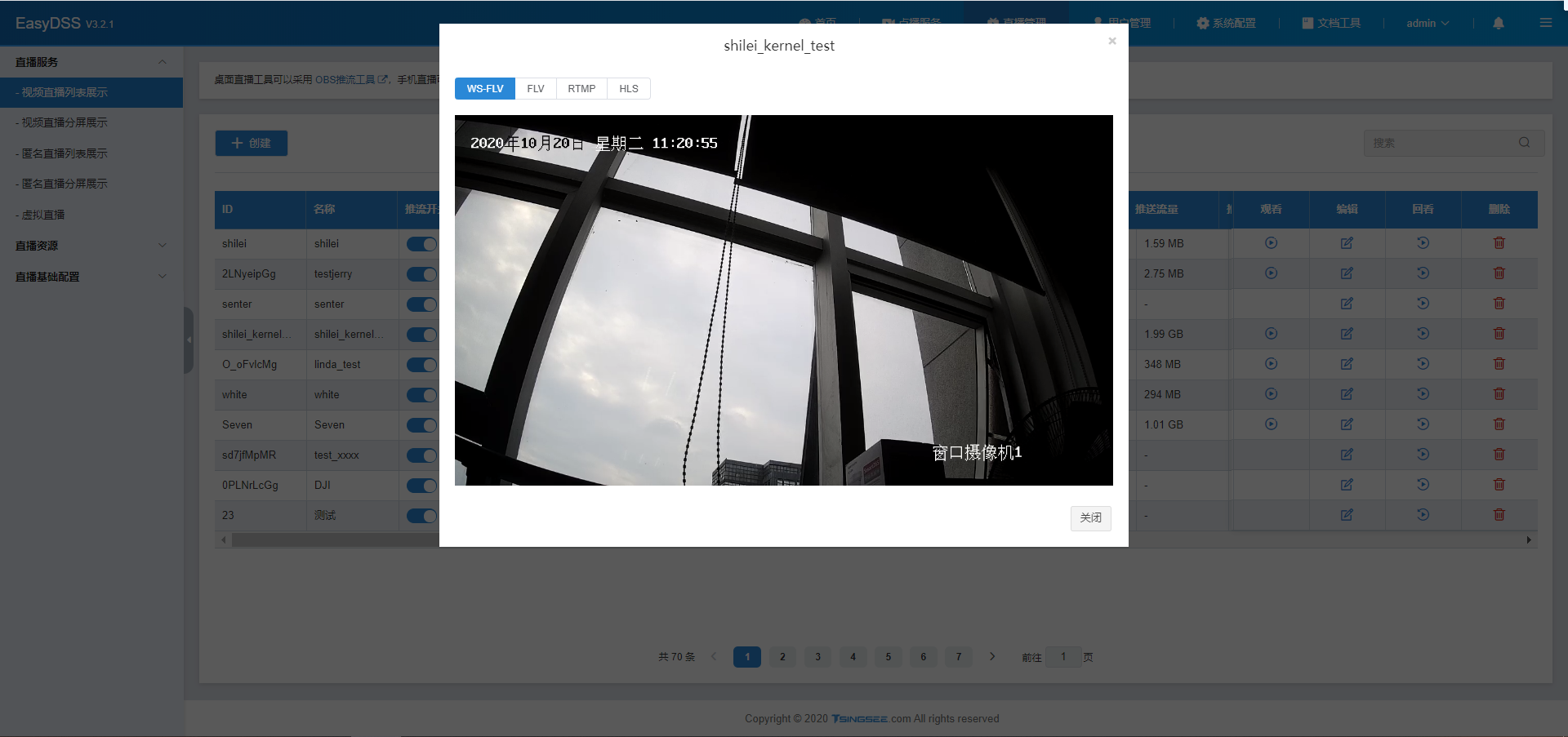Collapse the sidebar with the handle arrow
Screen dimensions: 1568x737
pos(189,340)
